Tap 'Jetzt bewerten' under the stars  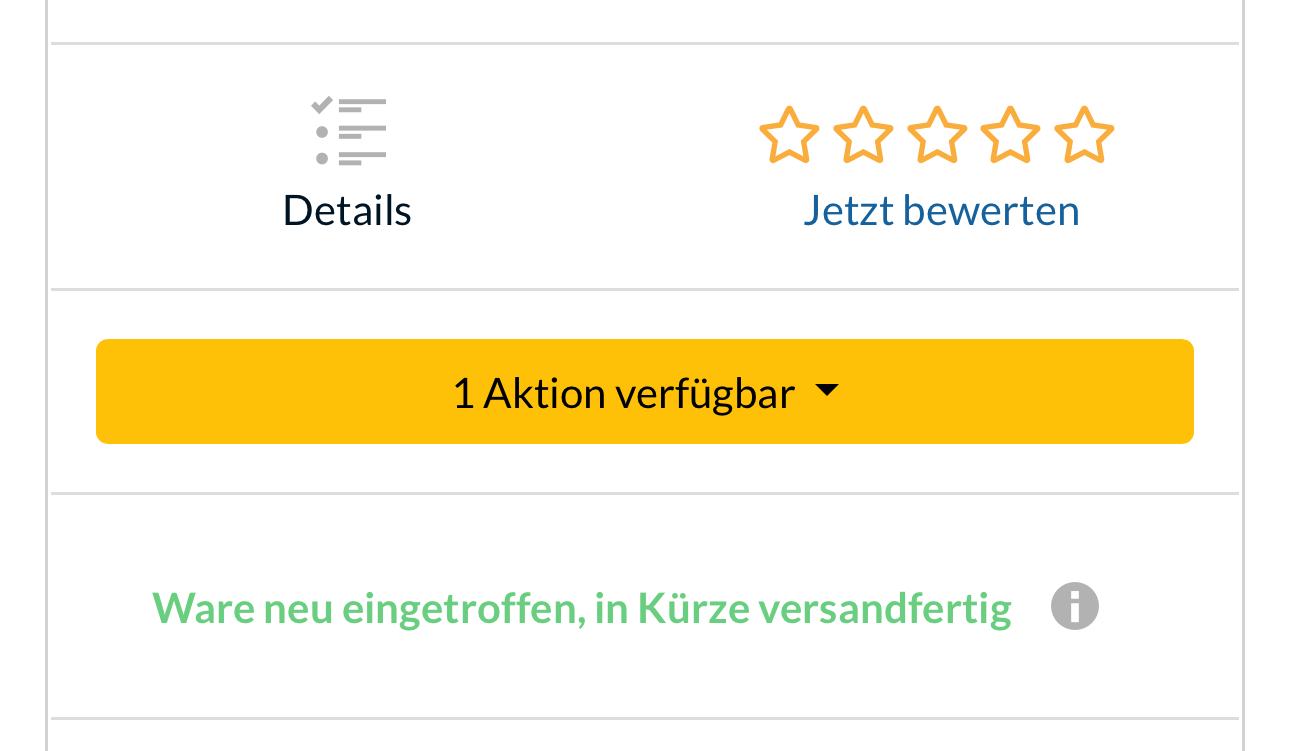(941, 211)
